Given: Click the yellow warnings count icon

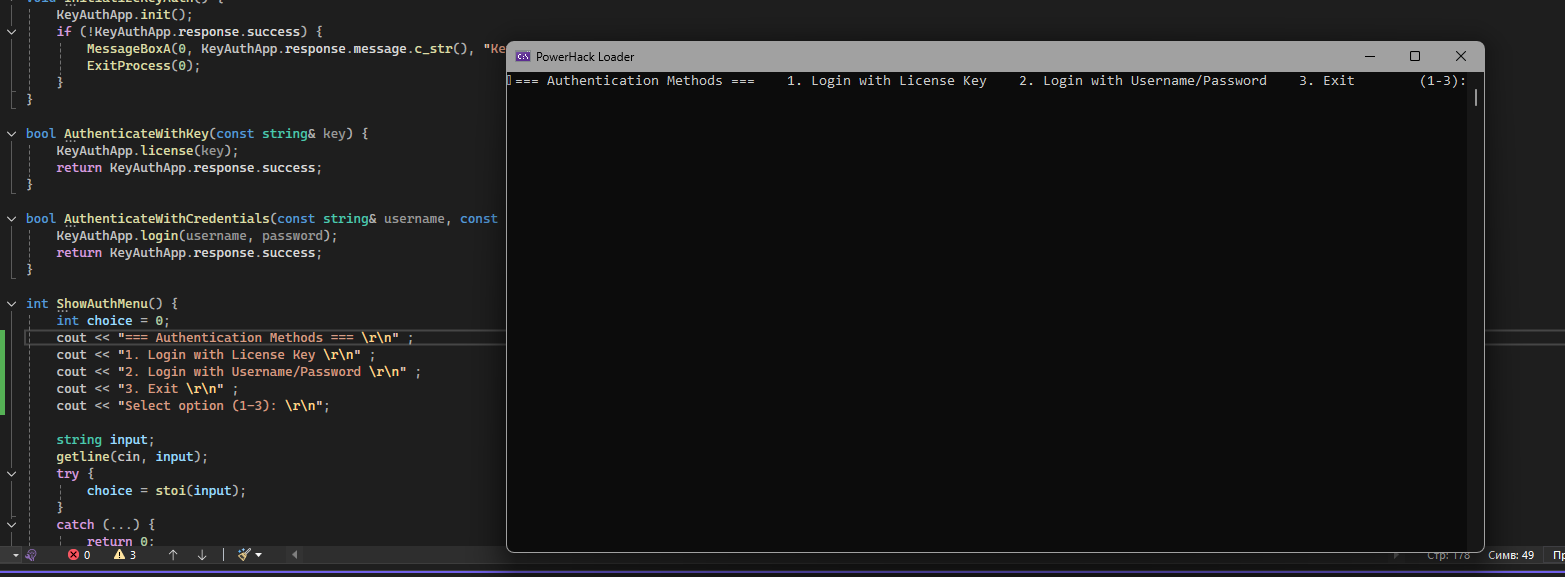Looking at the screenshot, I should pyautogui.click(x=119, y=555).
